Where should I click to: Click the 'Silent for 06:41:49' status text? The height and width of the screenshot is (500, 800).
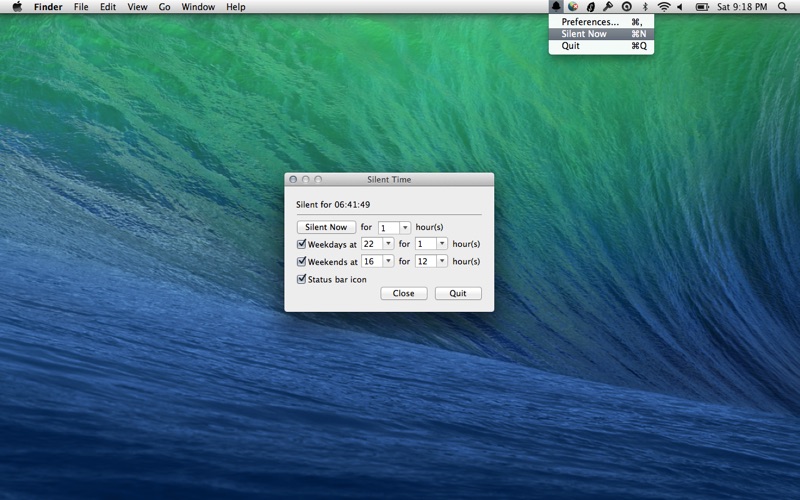pos(333,205)
